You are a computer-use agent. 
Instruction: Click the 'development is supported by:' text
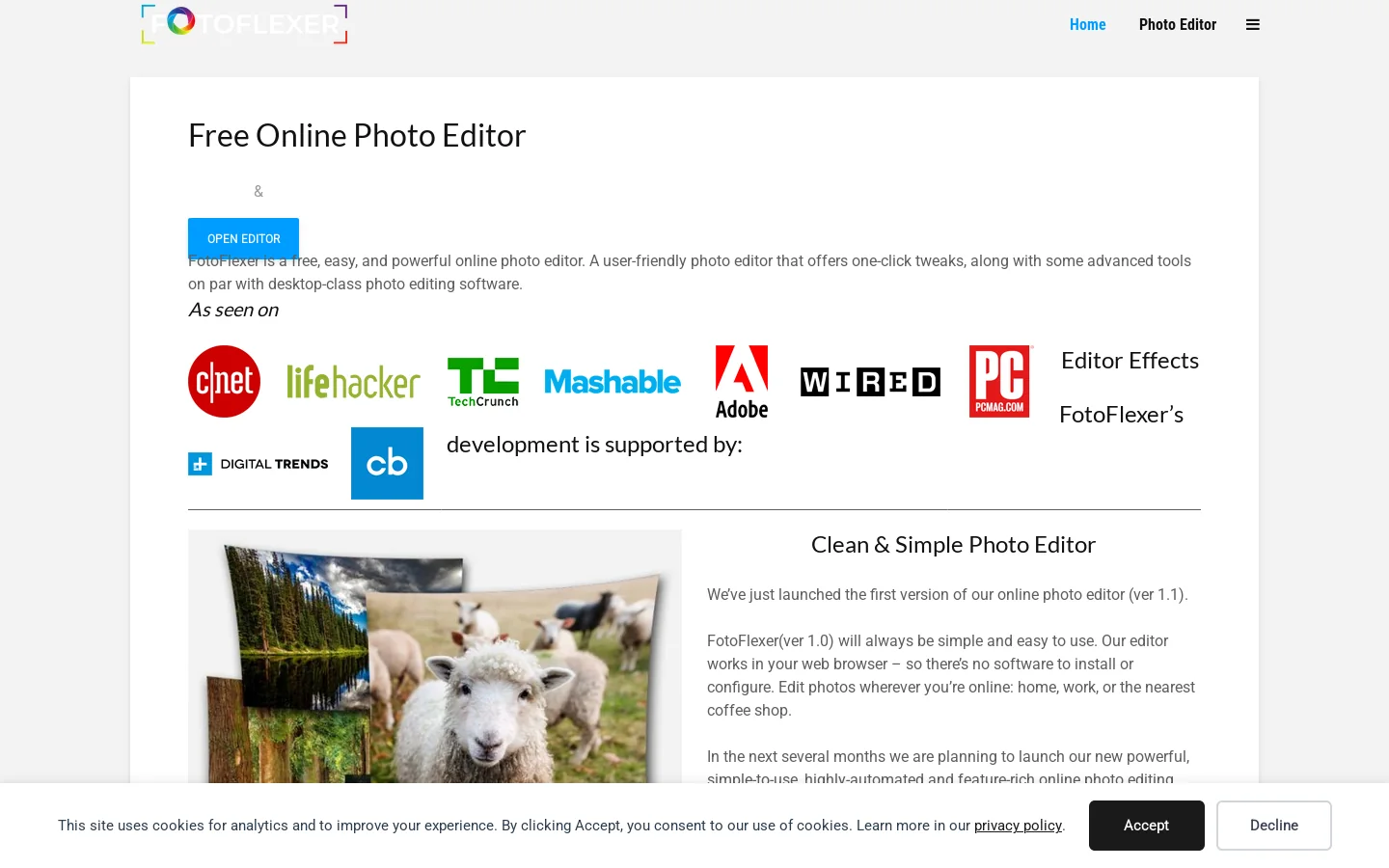(594, 445)
